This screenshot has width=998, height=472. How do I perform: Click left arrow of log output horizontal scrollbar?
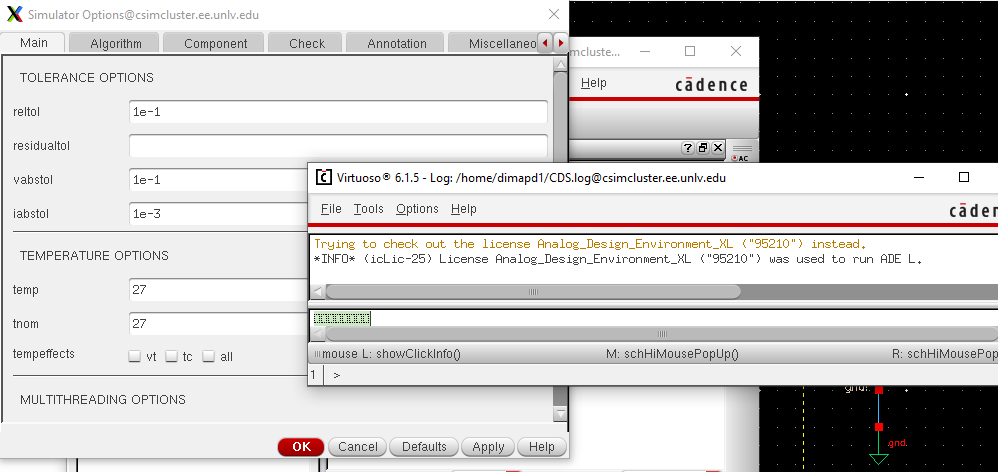tap(318, 292)
